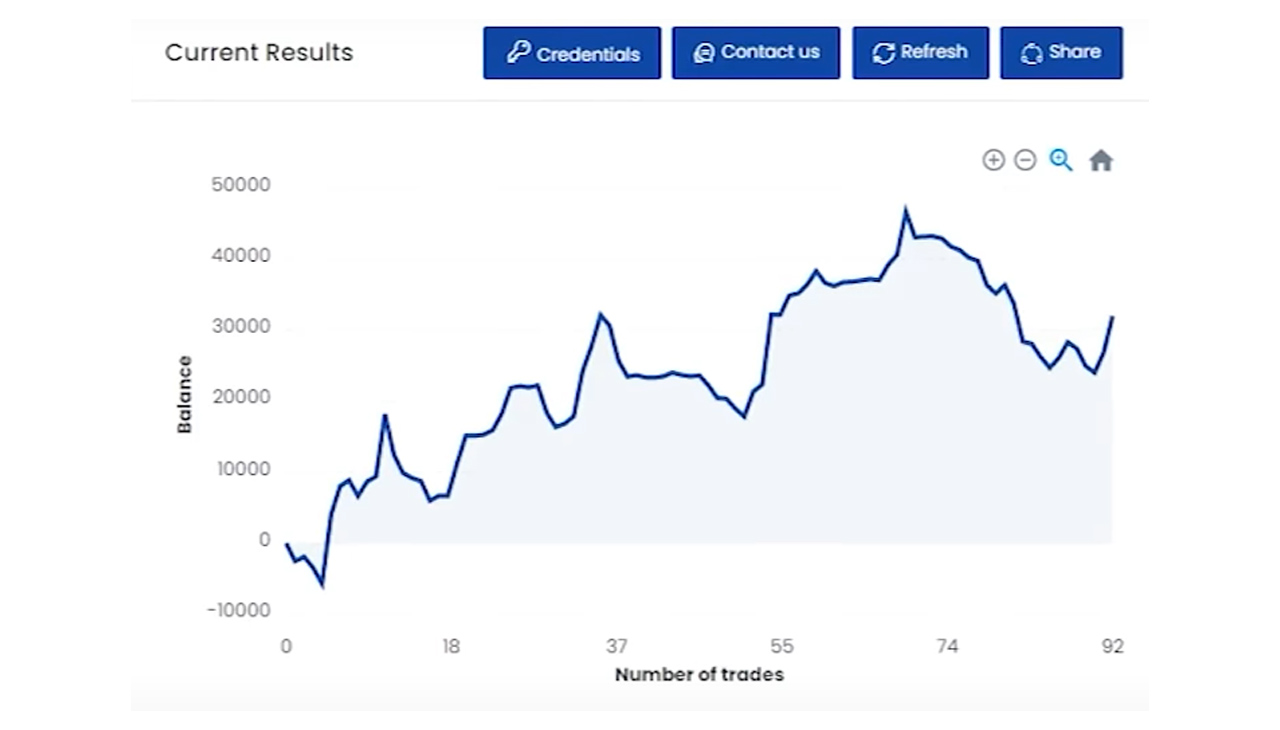Viewport: 1280px width, 730px height.
Task: Click the zoom in plus icon
Action: (993, 160)
